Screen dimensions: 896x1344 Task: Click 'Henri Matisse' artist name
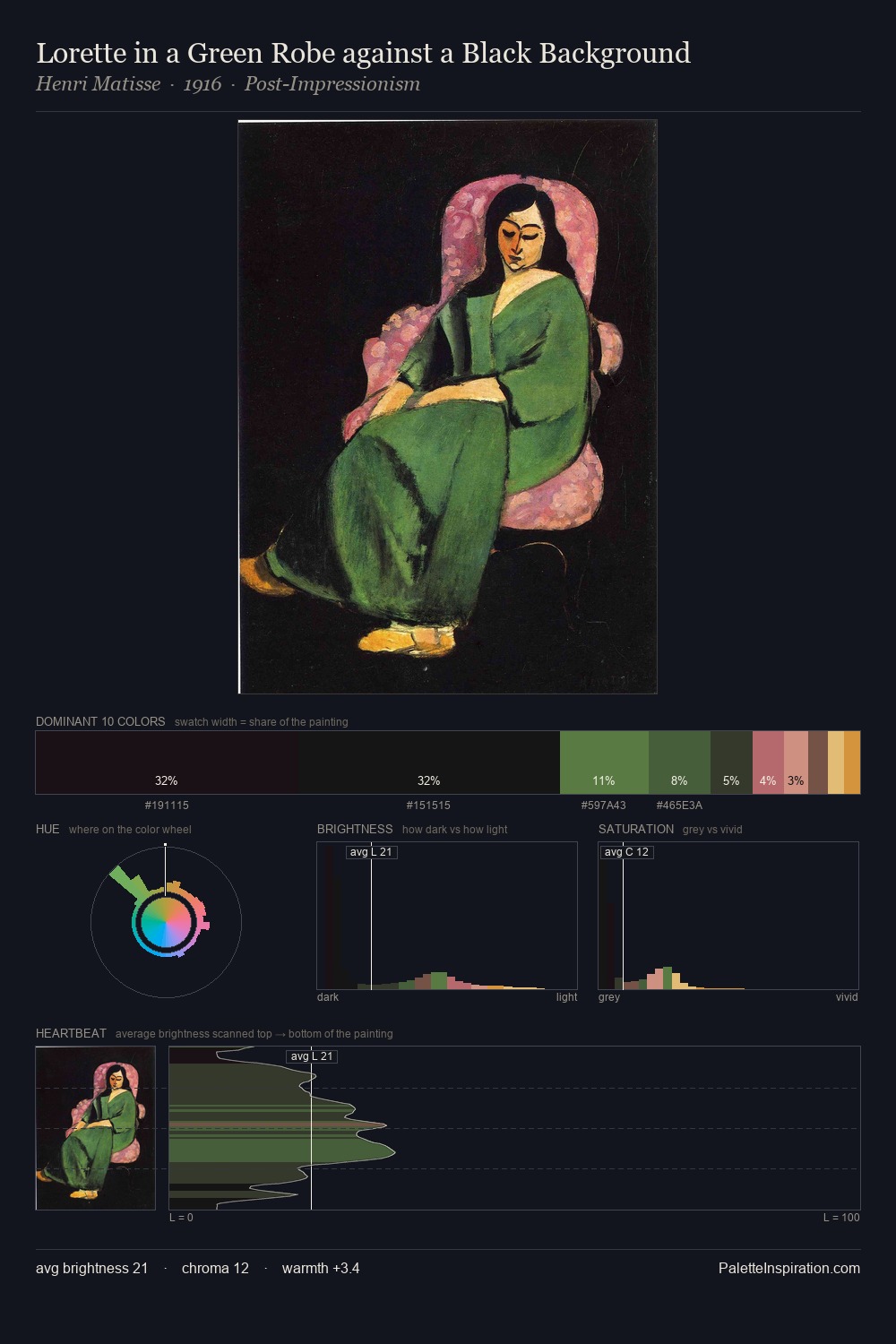tap(98, 84)
